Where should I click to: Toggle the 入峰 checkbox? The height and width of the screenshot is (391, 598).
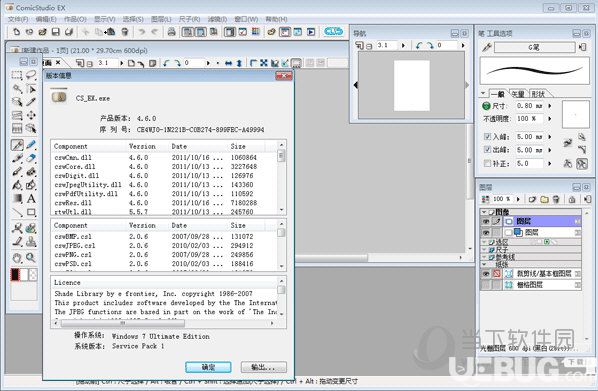487,137
